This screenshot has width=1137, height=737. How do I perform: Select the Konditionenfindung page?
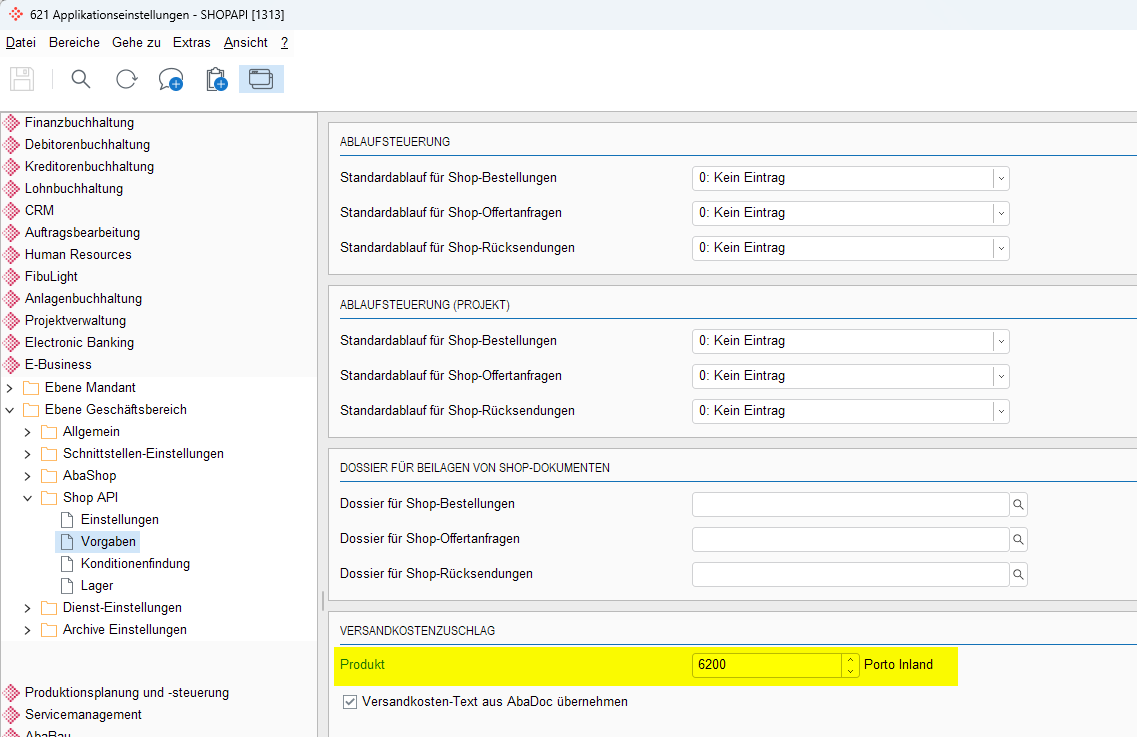tap(135, 563)
